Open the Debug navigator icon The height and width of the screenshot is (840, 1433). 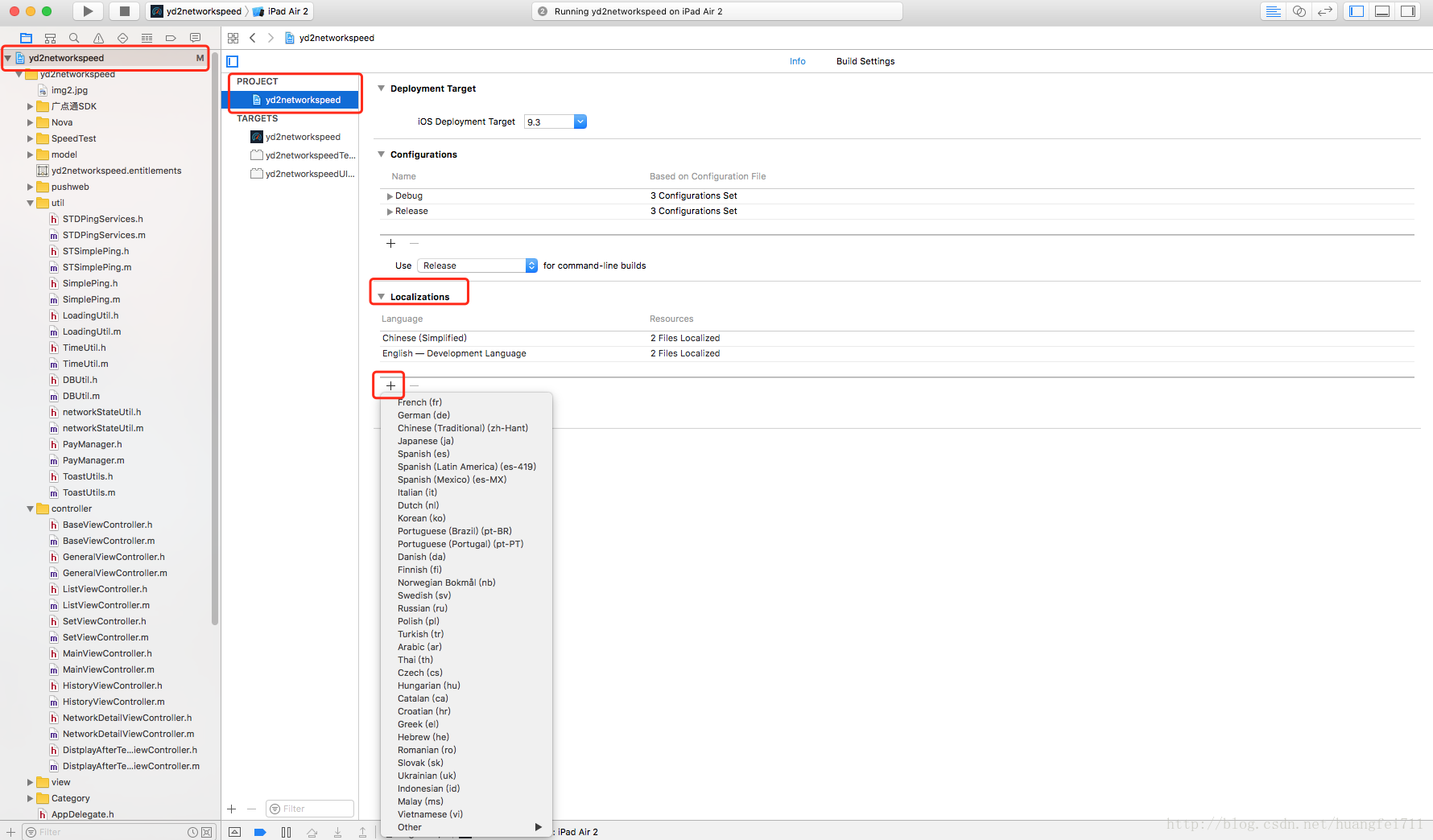point(147,38)
